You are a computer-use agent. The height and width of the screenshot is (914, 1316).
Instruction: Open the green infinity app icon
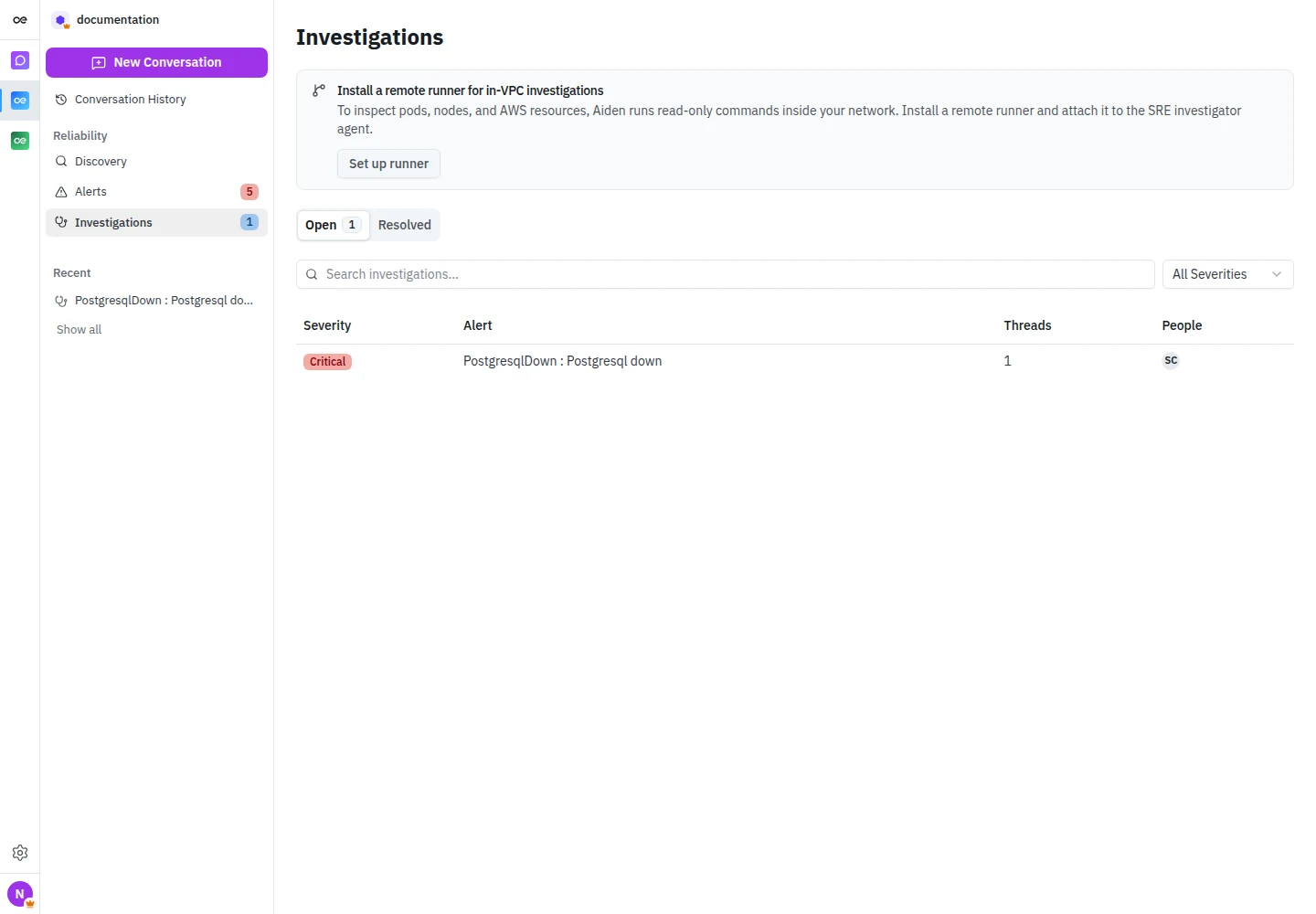[20, 141]
